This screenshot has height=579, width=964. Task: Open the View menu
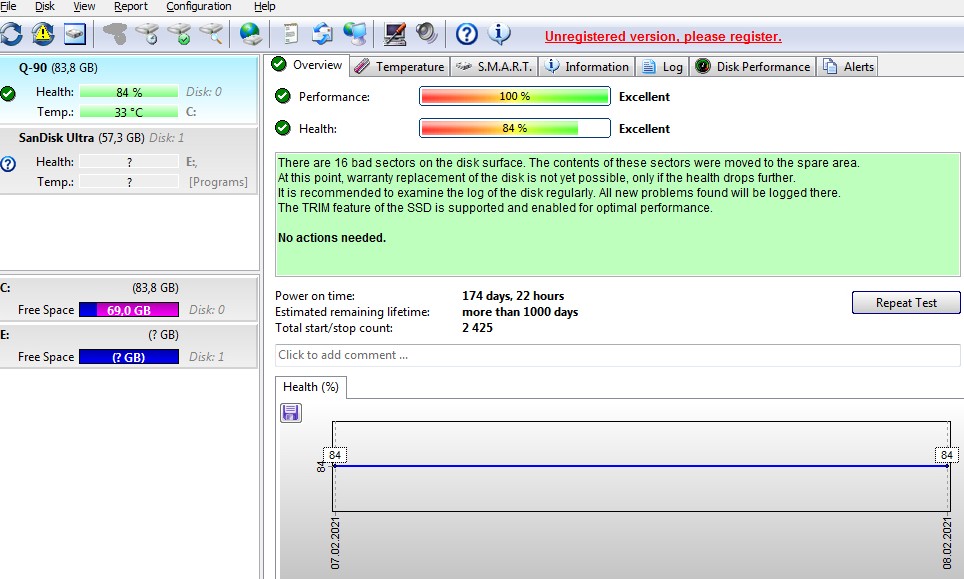(84, 6)
